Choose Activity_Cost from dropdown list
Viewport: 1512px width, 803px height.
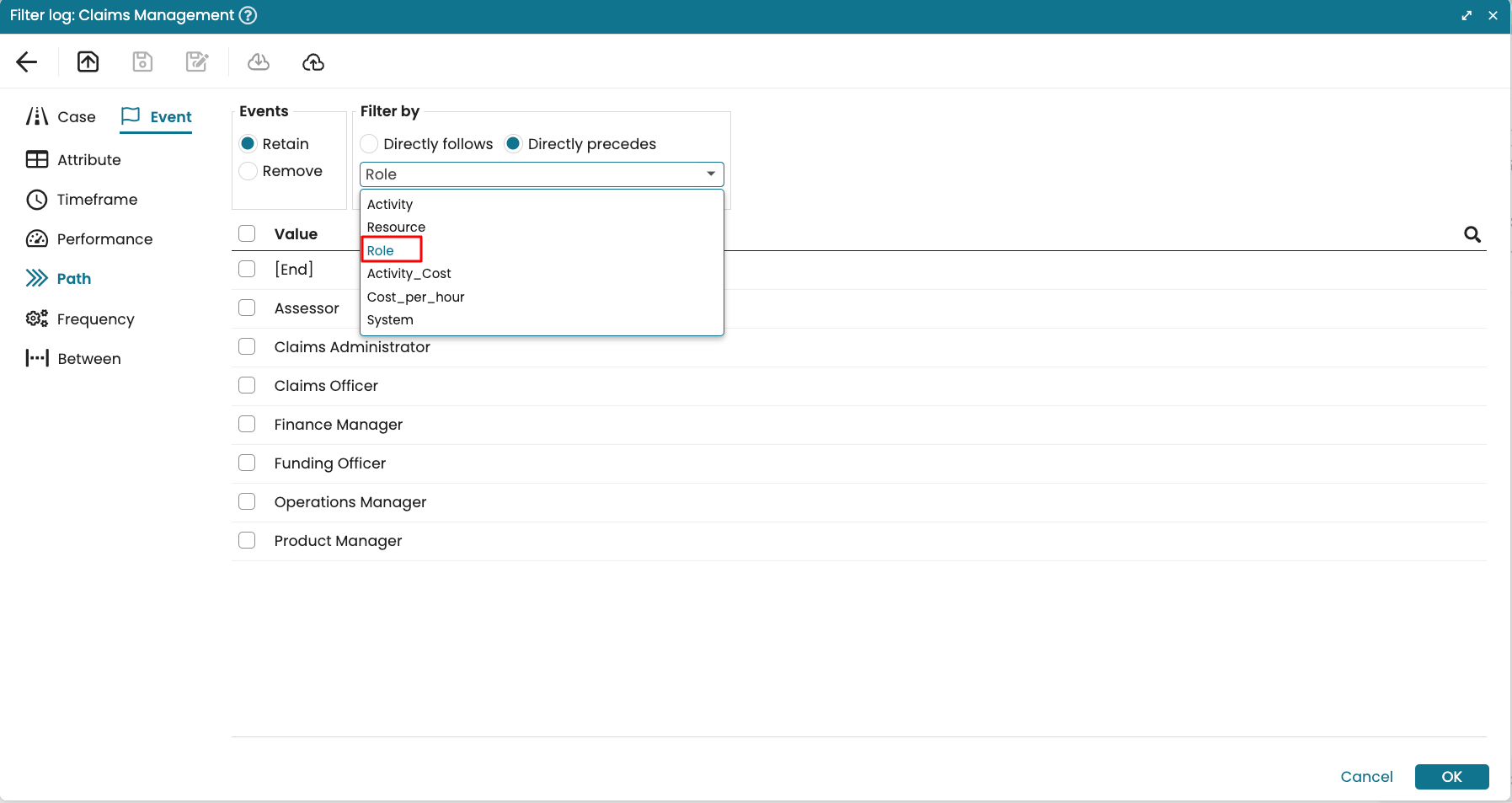[x=409, y=274]
